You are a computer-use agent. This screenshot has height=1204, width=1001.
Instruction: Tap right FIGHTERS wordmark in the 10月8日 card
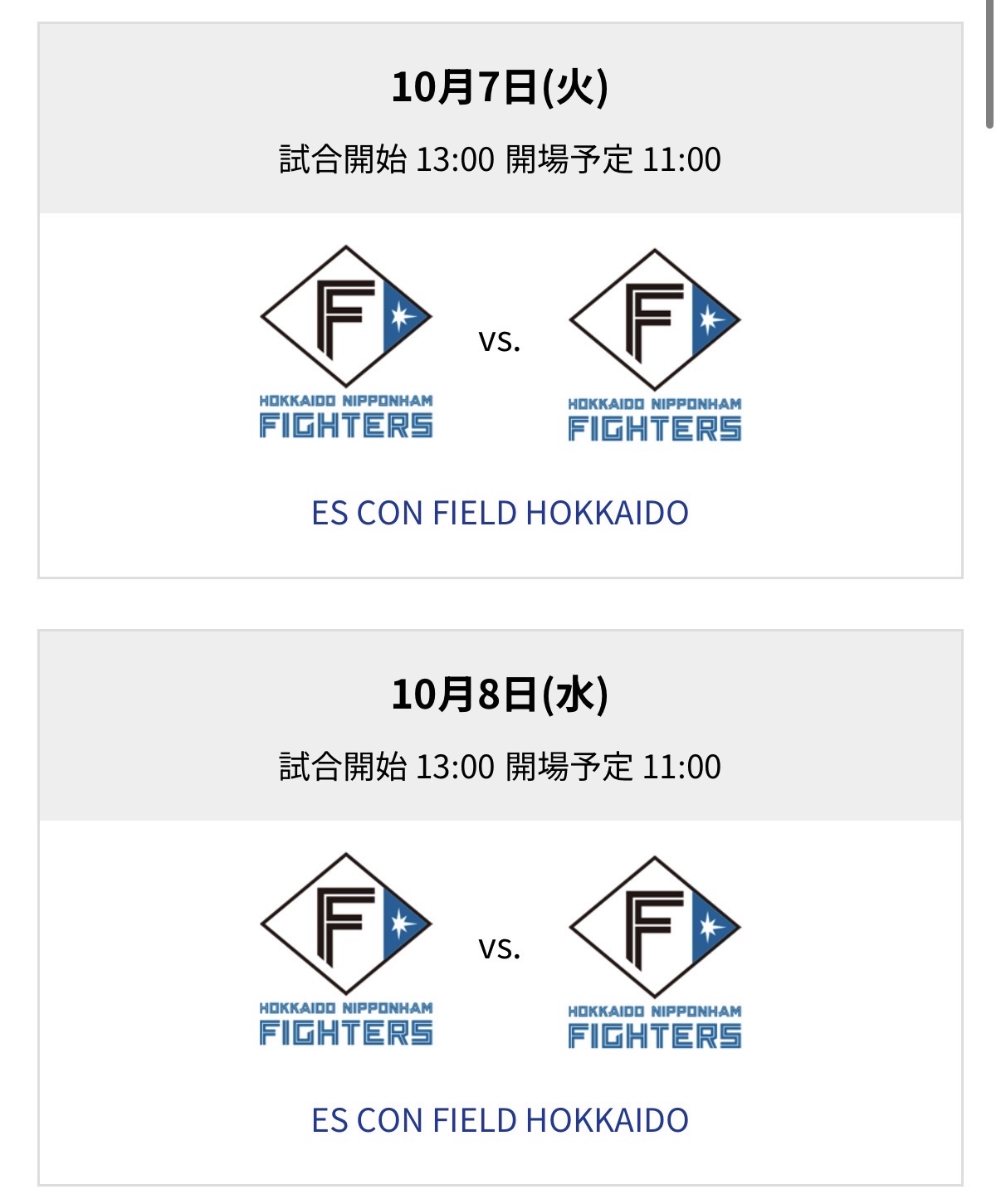click(x=655, y=1036)
